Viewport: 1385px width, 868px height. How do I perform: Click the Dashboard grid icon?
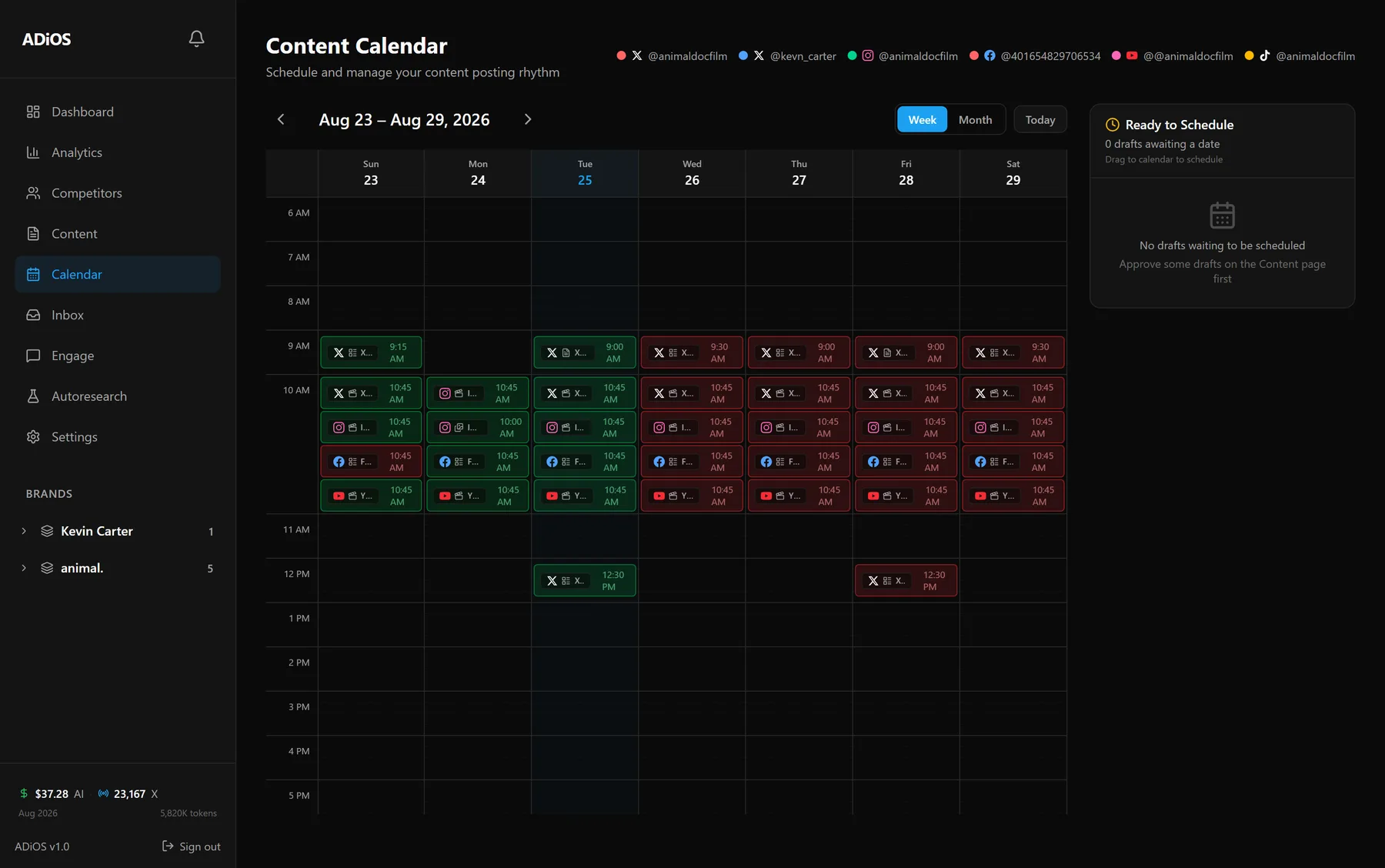(x=33, y=112)
